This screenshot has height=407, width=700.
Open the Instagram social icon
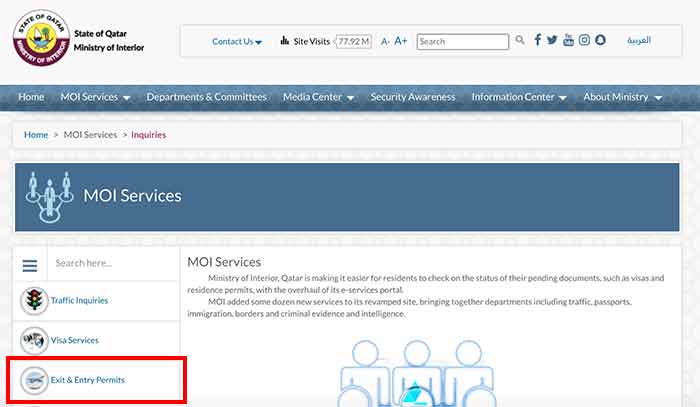click(584, 40)
